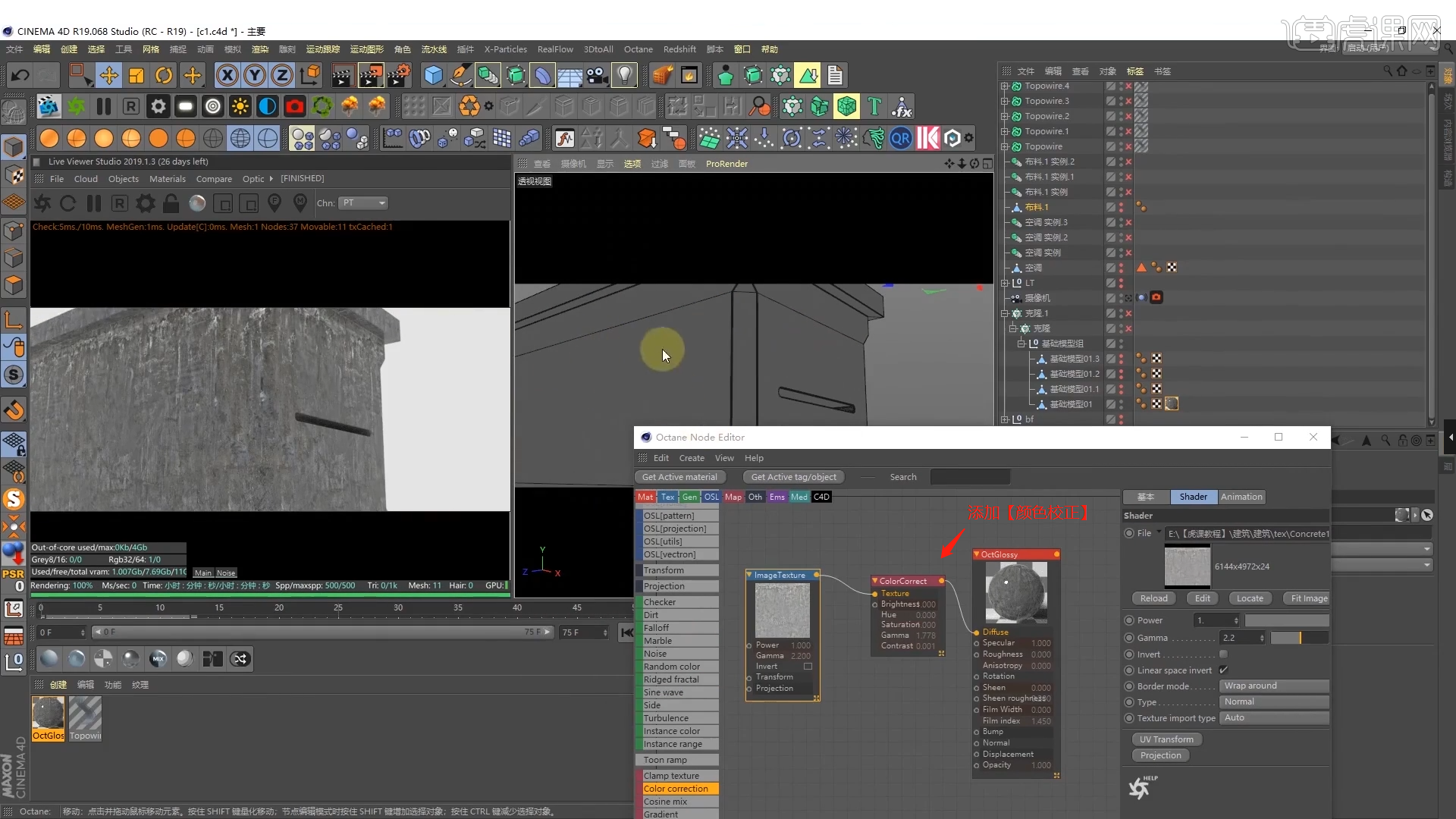
Task: Open Edit Render Settings clapperboard icon
Action: coord(400,75)
